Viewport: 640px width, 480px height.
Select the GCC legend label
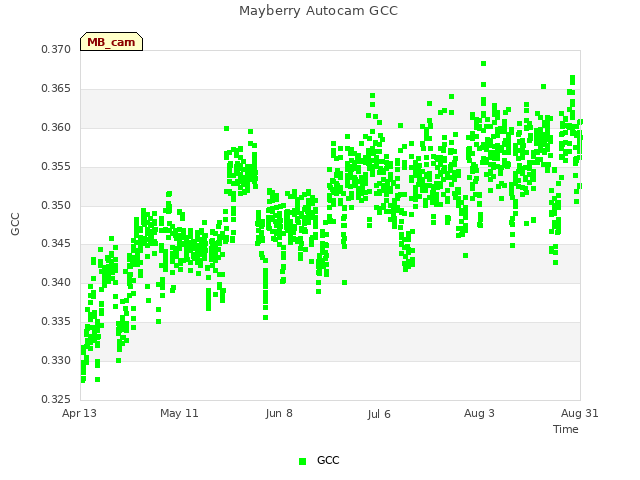pyautogui.click(x=328, y=460)
